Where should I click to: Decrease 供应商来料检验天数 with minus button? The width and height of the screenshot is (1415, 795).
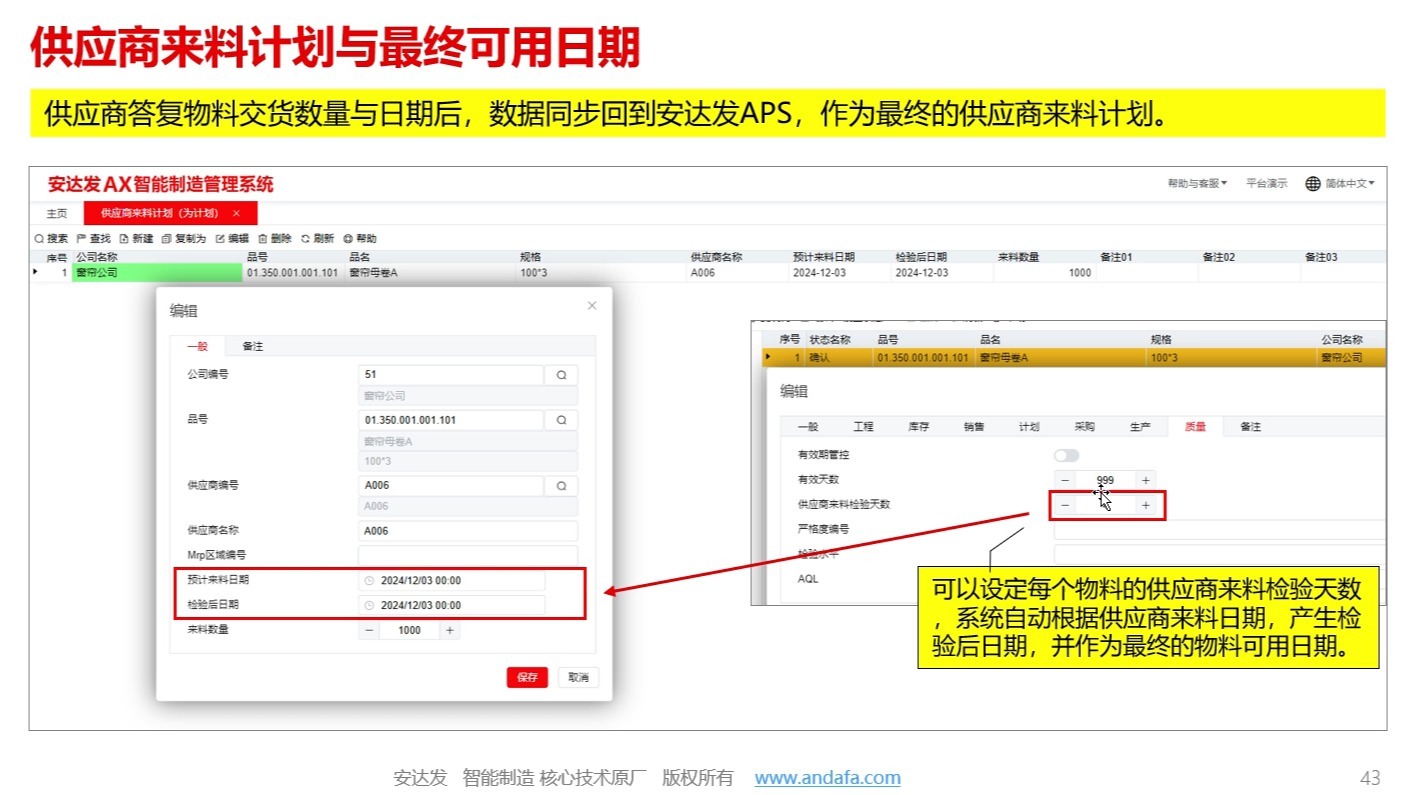1065,505
